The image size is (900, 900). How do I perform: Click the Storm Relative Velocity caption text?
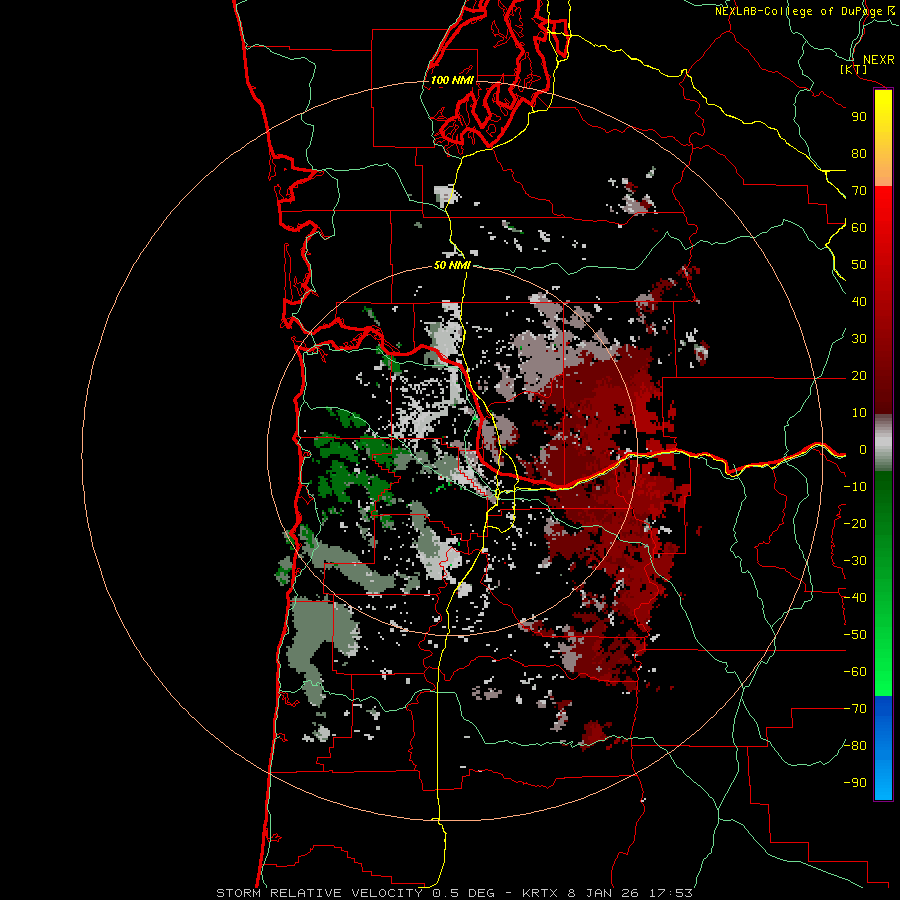tap(454, 893)
